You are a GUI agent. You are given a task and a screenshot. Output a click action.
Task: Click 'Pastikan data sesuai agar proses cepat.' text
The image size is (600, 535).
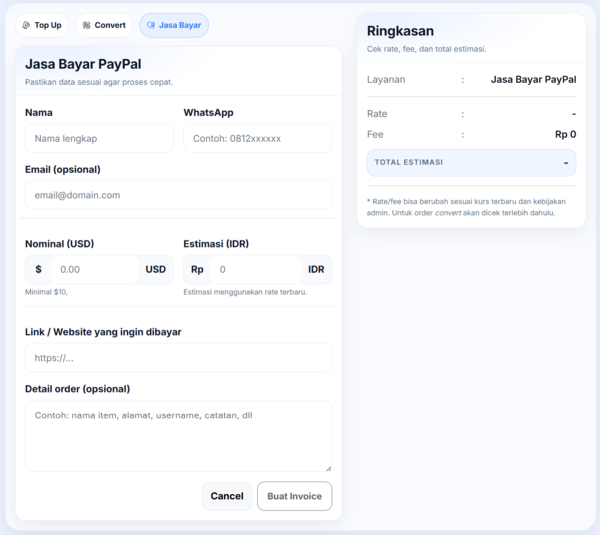[x=99, y=82]
